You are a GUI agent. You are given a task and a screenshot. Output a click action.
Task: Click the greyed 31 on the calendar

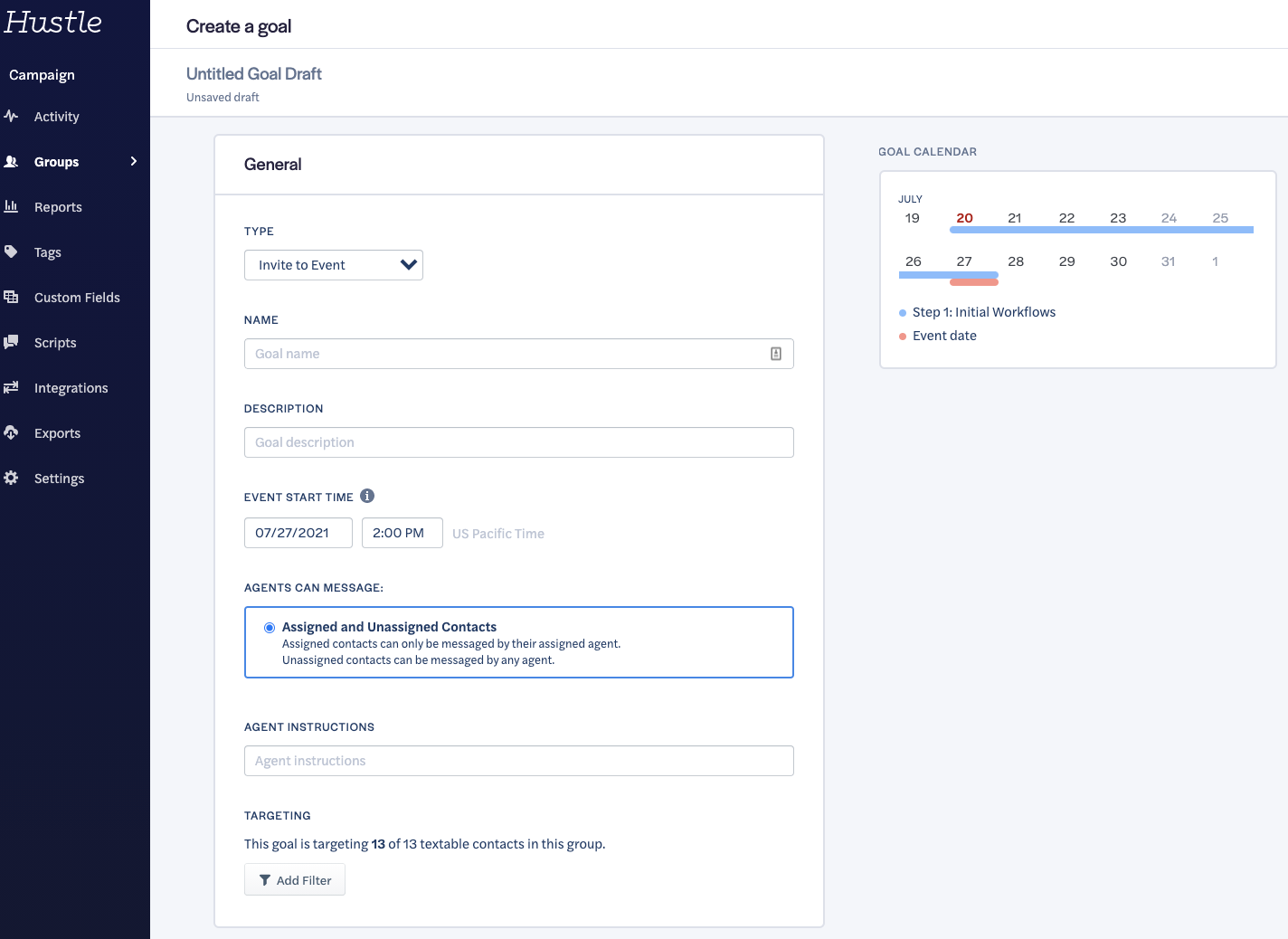[1169, 261]
